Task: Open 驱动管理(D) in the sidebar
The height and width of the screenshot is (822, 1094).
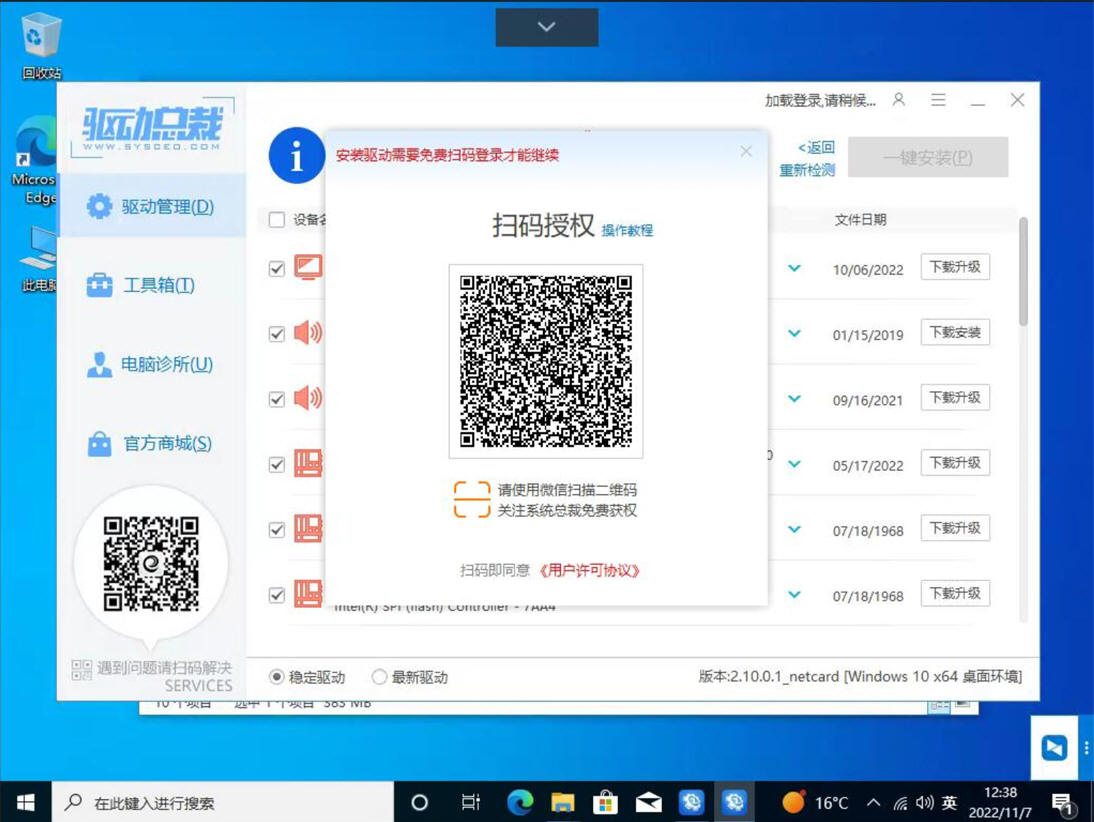Action: 152,207
